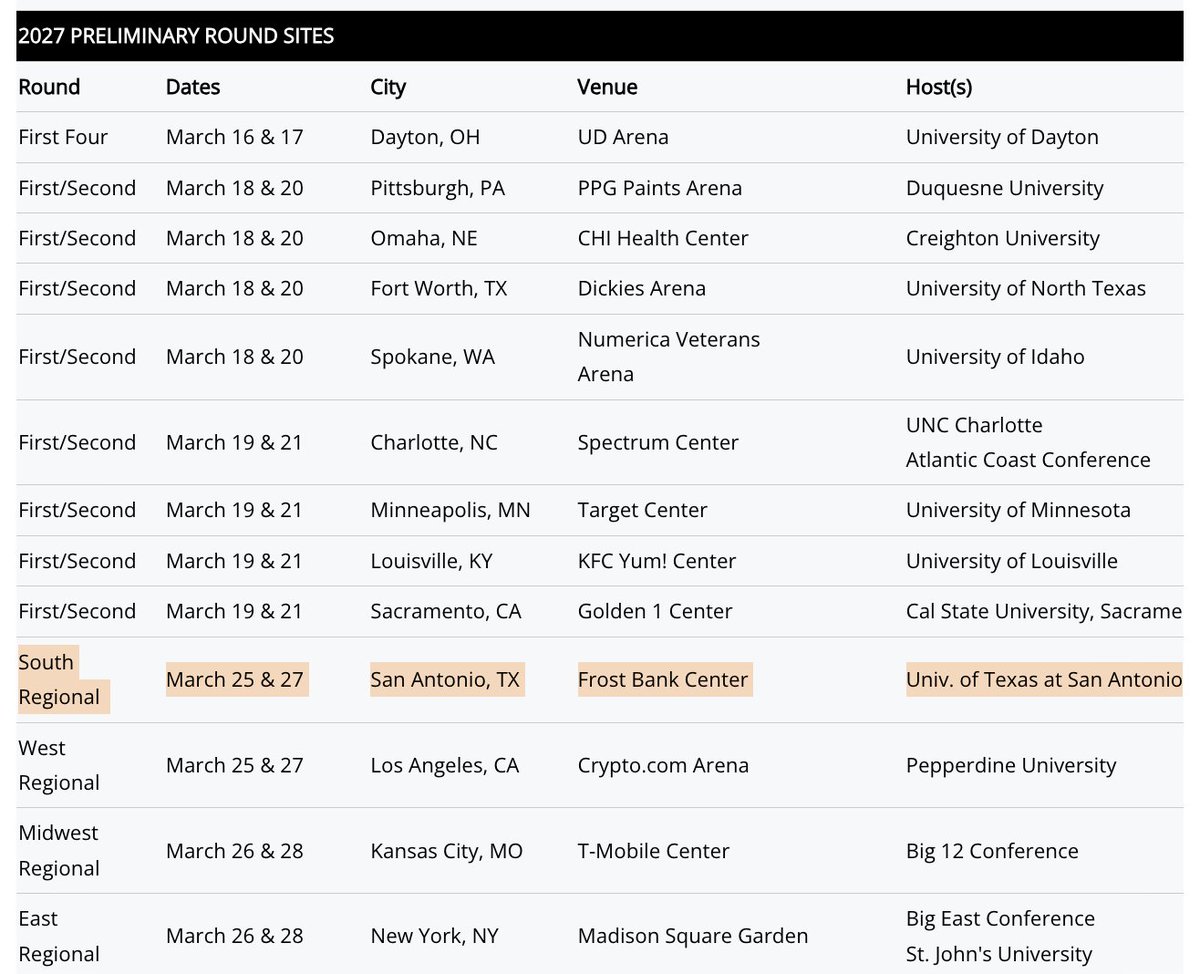The height and width of the screenshot is (974, 1200).
Task: Select the "Golden 1 Center" venue
Action: pos(654,611)
